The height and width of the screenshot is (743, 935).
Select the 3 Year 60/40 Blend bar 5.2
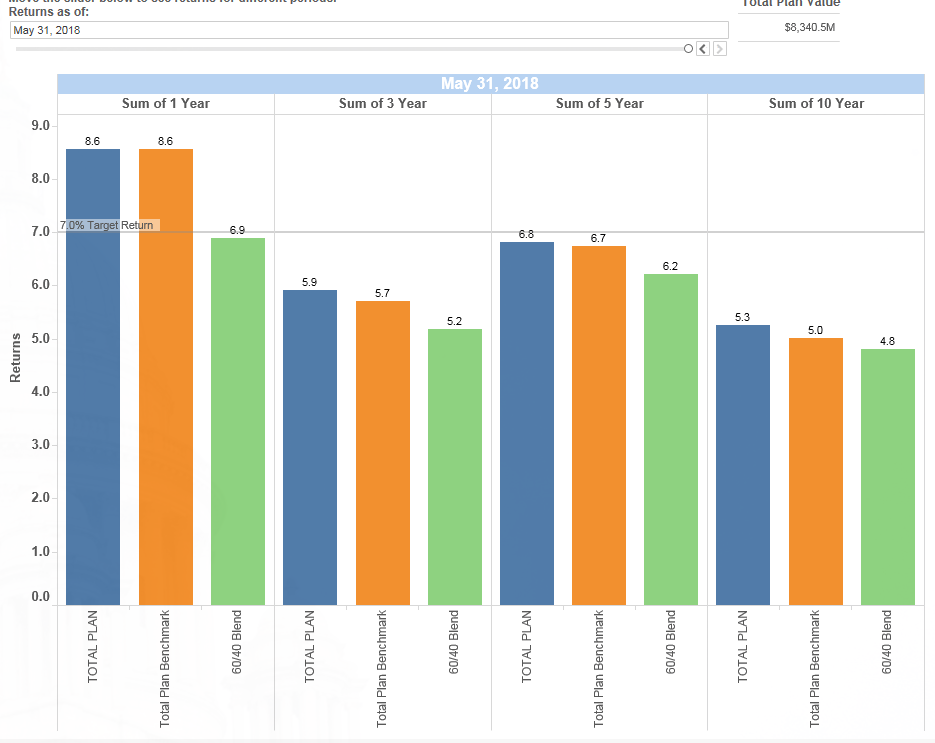pyautogui.click(x=455, y=467)
